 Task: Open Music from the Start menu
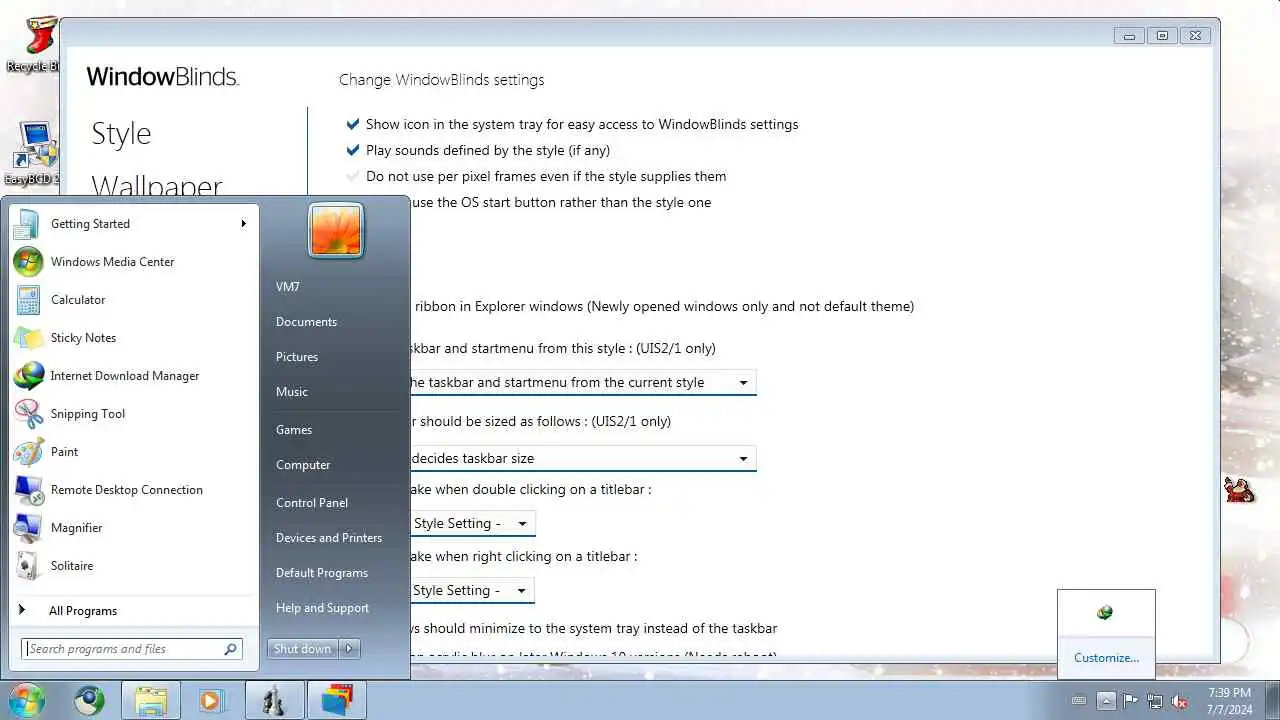[292, 392]
